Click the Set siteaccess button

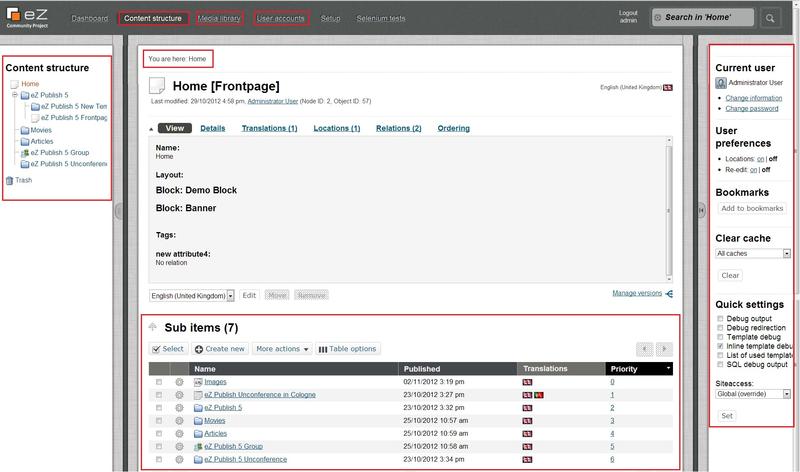point(727,416)
